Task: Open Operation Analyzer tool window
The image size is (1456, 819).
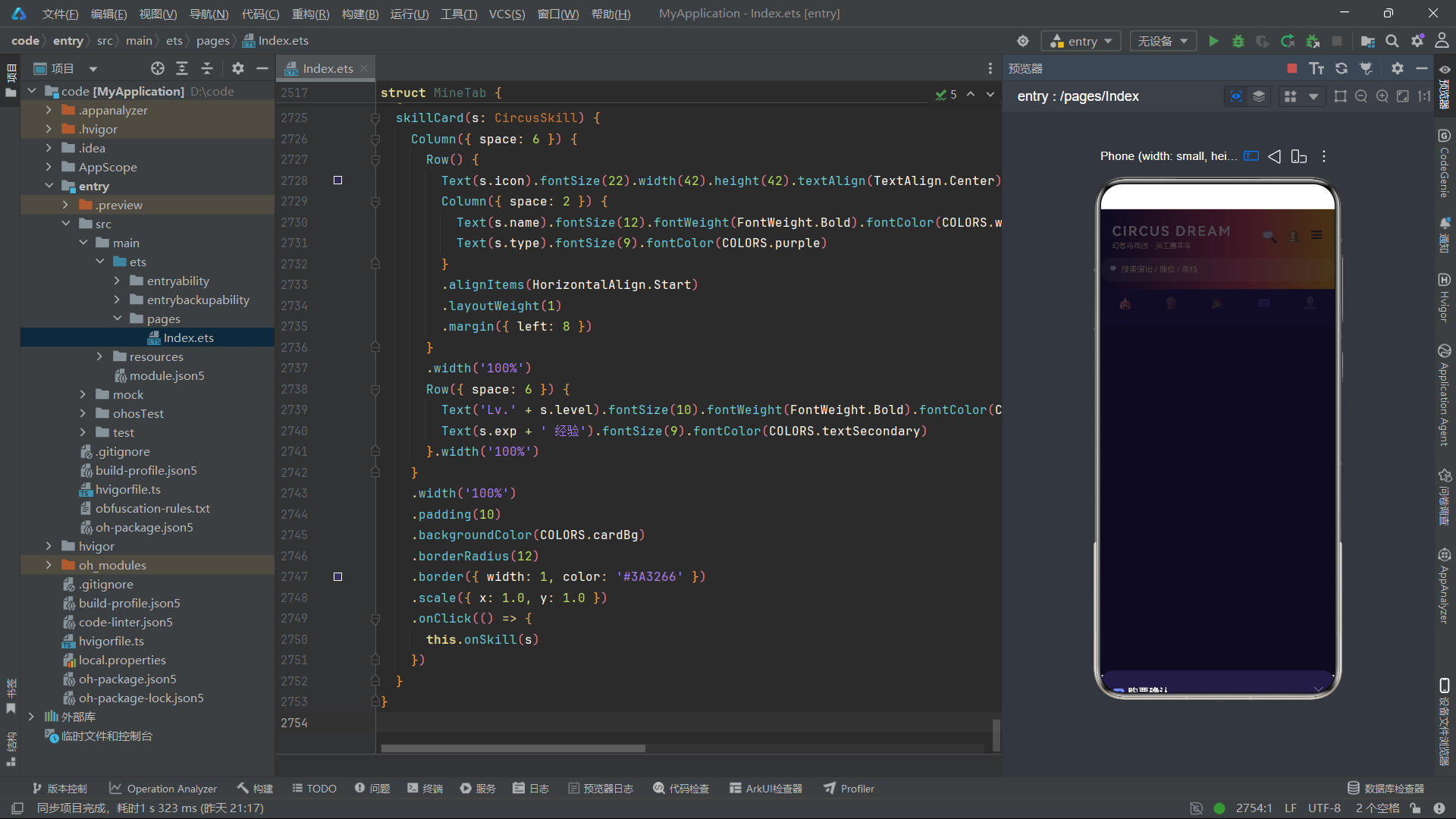Action: point(162,789)
